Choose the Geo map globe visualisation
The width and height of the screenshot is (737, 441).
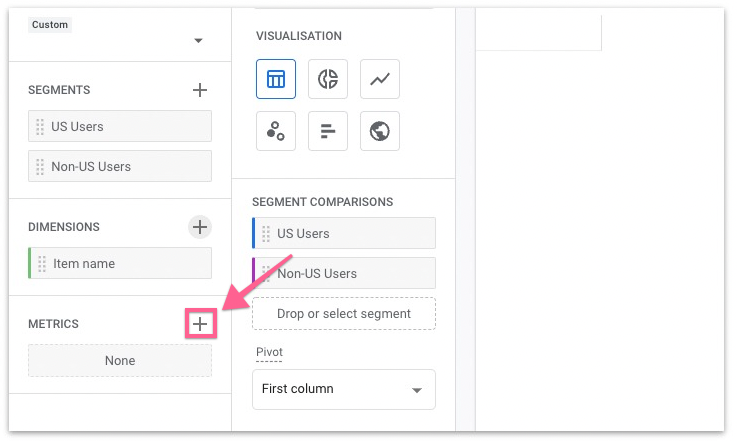coord(380,132)
